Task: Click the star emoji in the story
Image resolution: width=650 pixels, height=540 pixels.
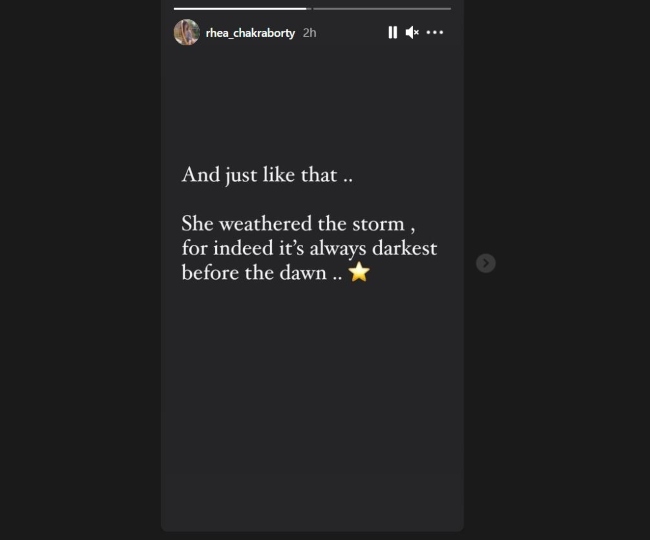Action: click(x=359, y=272)
